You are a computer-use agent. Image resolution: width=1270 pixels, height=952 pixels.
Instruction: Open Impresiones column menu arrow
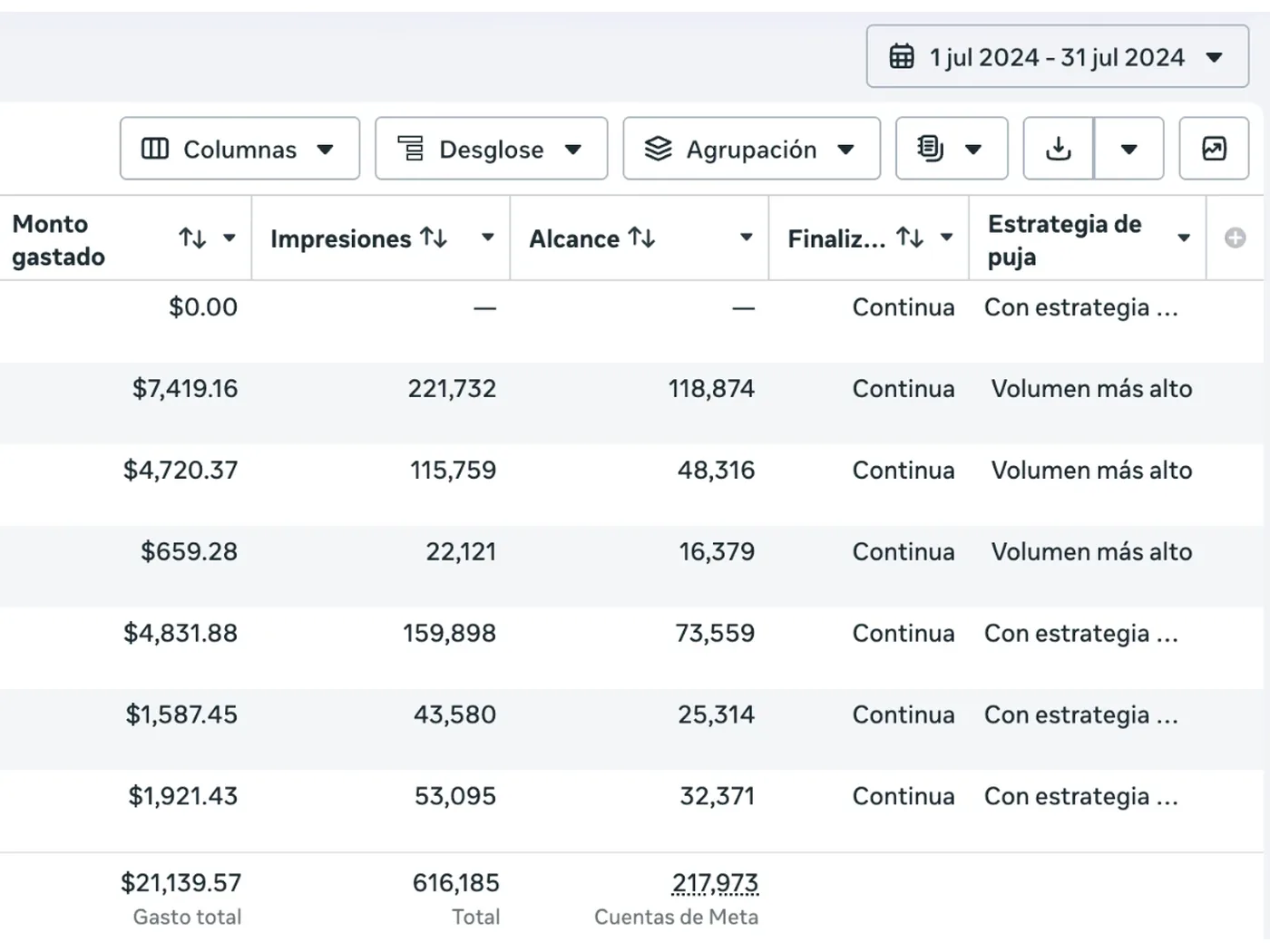488,238
